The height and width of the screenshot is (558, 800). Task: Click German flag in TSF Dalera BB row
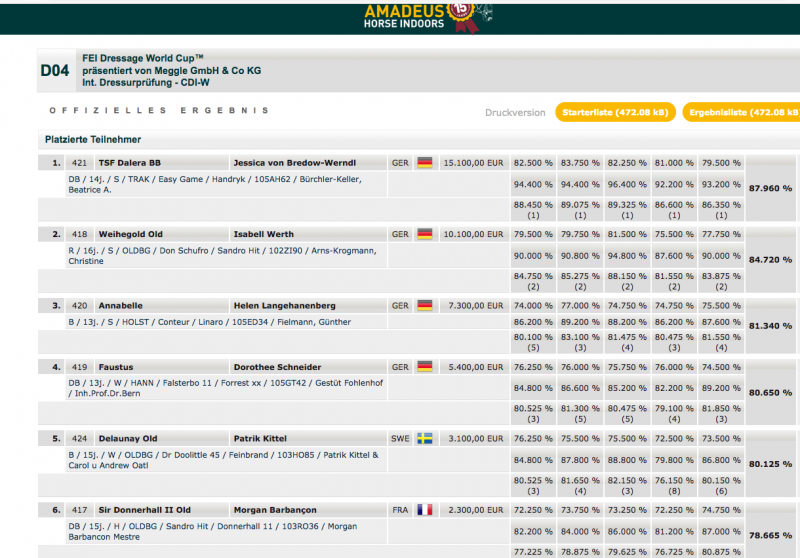click(425, 162)
